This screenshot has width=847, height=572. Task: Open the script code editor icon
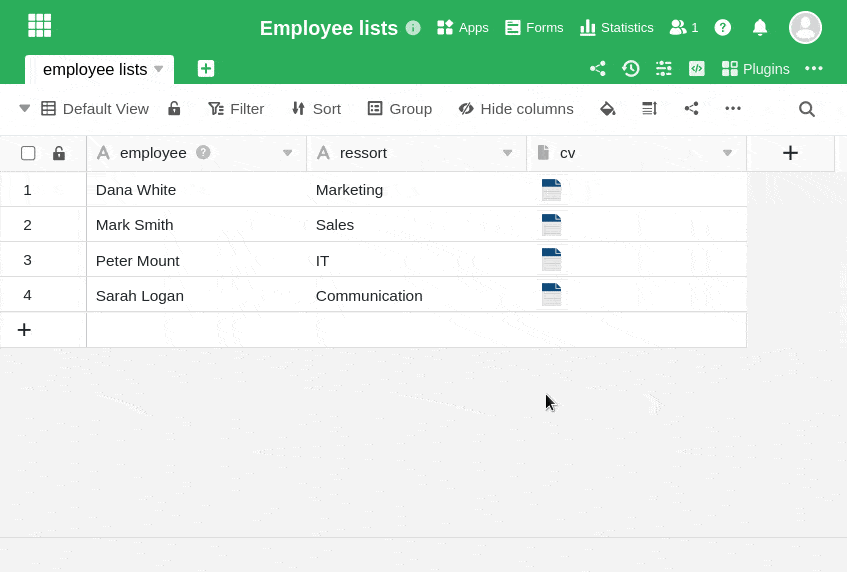pyautogui.click(x=696, y=68)
